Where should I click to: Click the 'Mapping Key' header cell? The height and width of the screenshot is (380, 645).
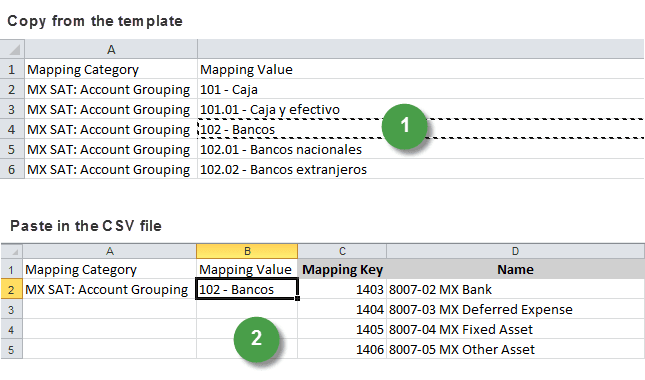click(342, 269)
